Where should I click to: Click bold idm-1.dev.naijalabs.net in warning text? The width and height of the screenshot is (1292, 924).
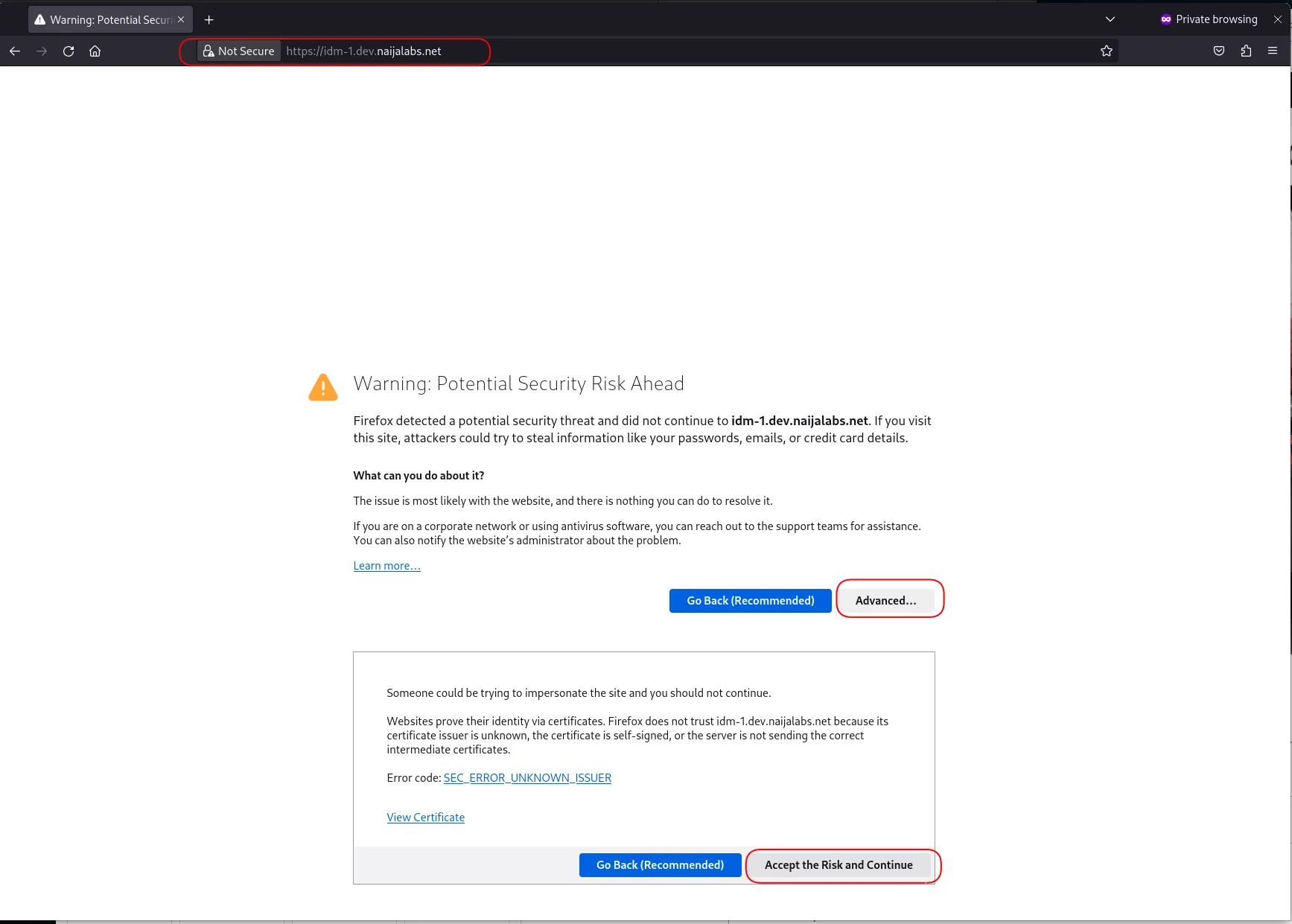[x=800, y=421]
